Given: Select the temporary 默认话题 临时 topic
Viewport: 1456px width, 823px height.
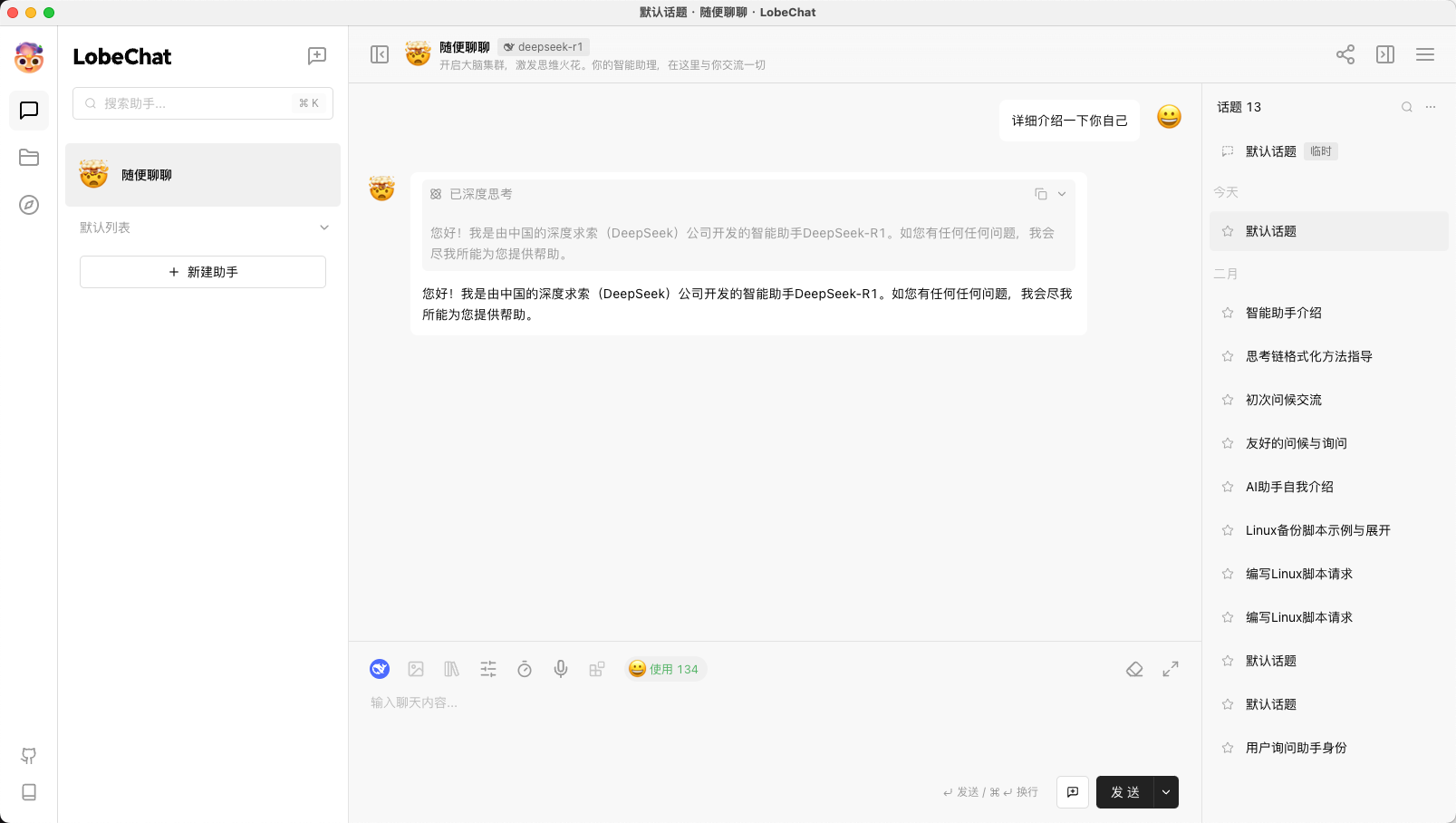Looking at the screenshot, I should point(1329,151).
